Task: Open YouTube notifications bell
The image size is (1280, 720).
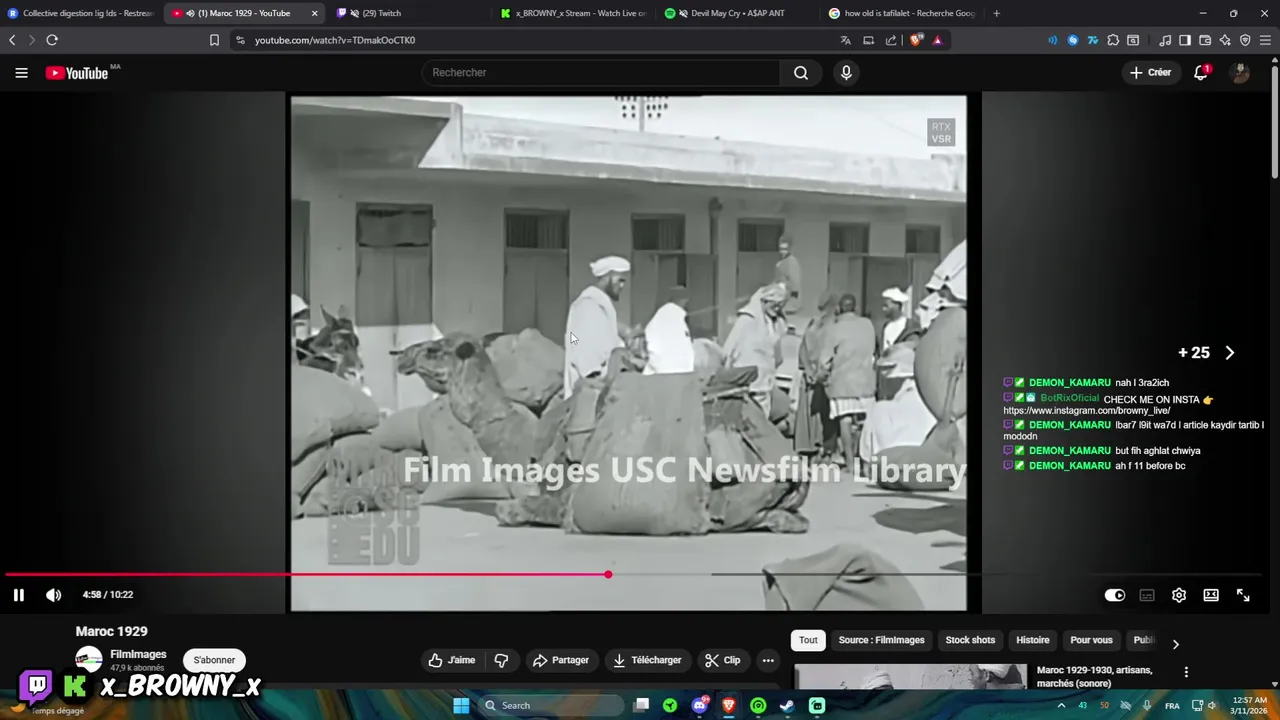Action: coord(1201,72)
